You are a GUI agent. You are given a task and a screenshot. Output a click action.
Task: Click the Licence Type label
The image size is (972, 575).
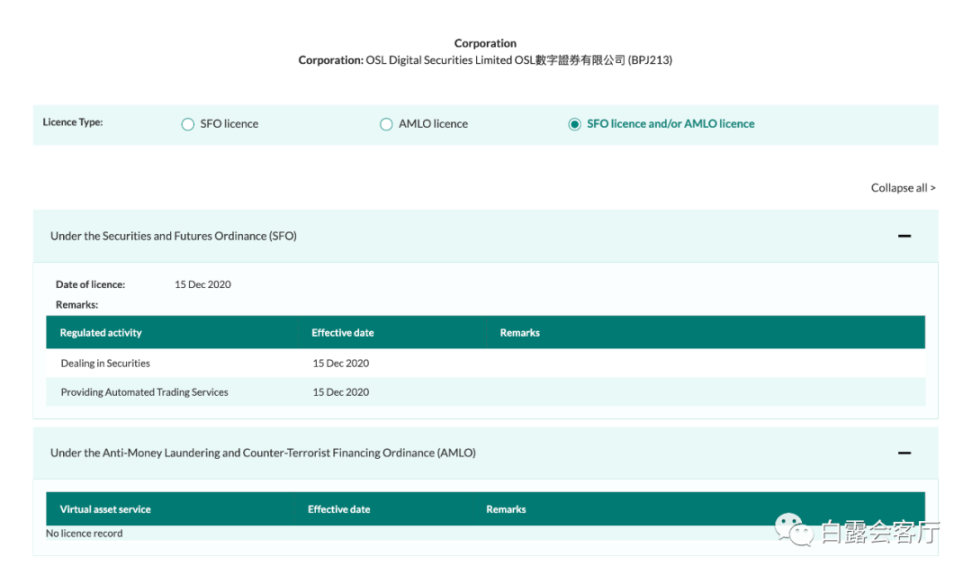coord(73,122)
